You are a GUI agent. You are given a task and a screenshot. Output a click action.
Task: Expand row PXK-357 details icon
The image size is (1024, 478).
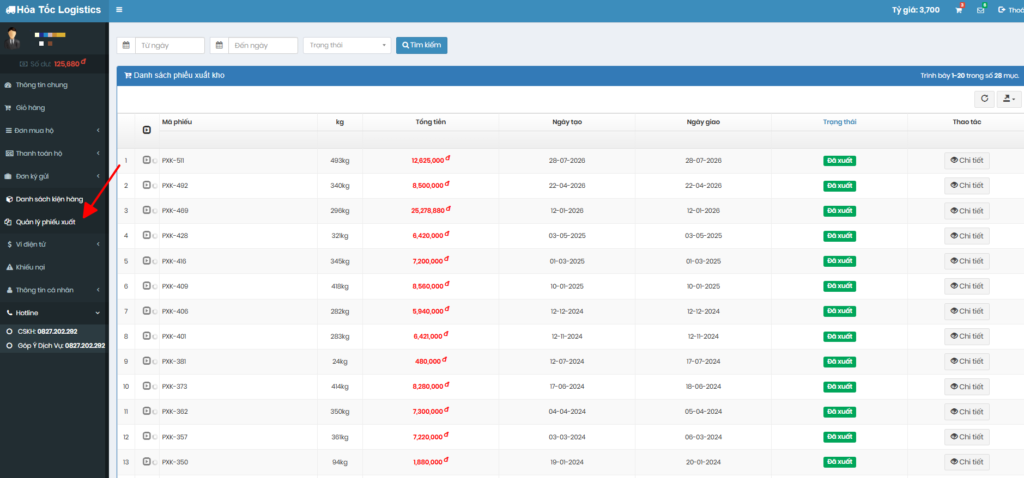pos(147,436)
